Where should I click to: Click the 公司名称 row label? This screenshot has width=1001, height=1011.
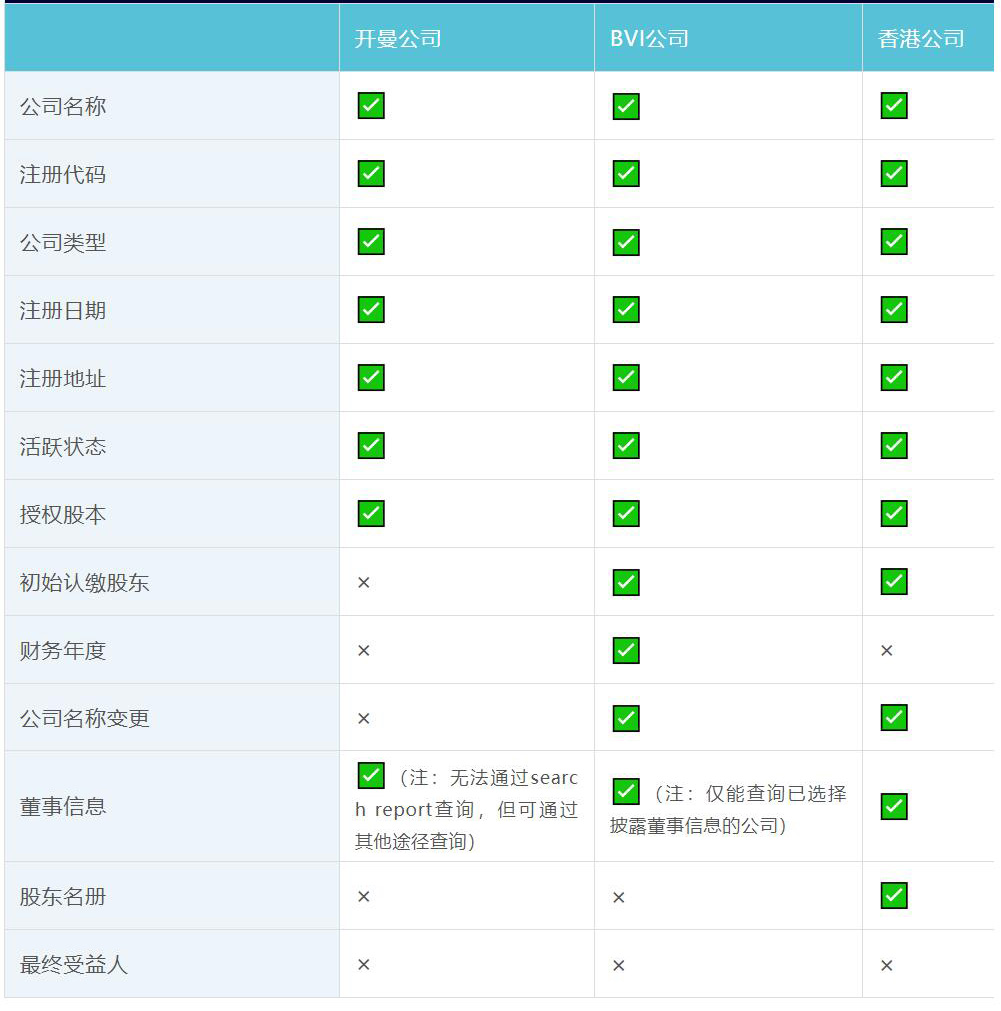tap(63, 106)
